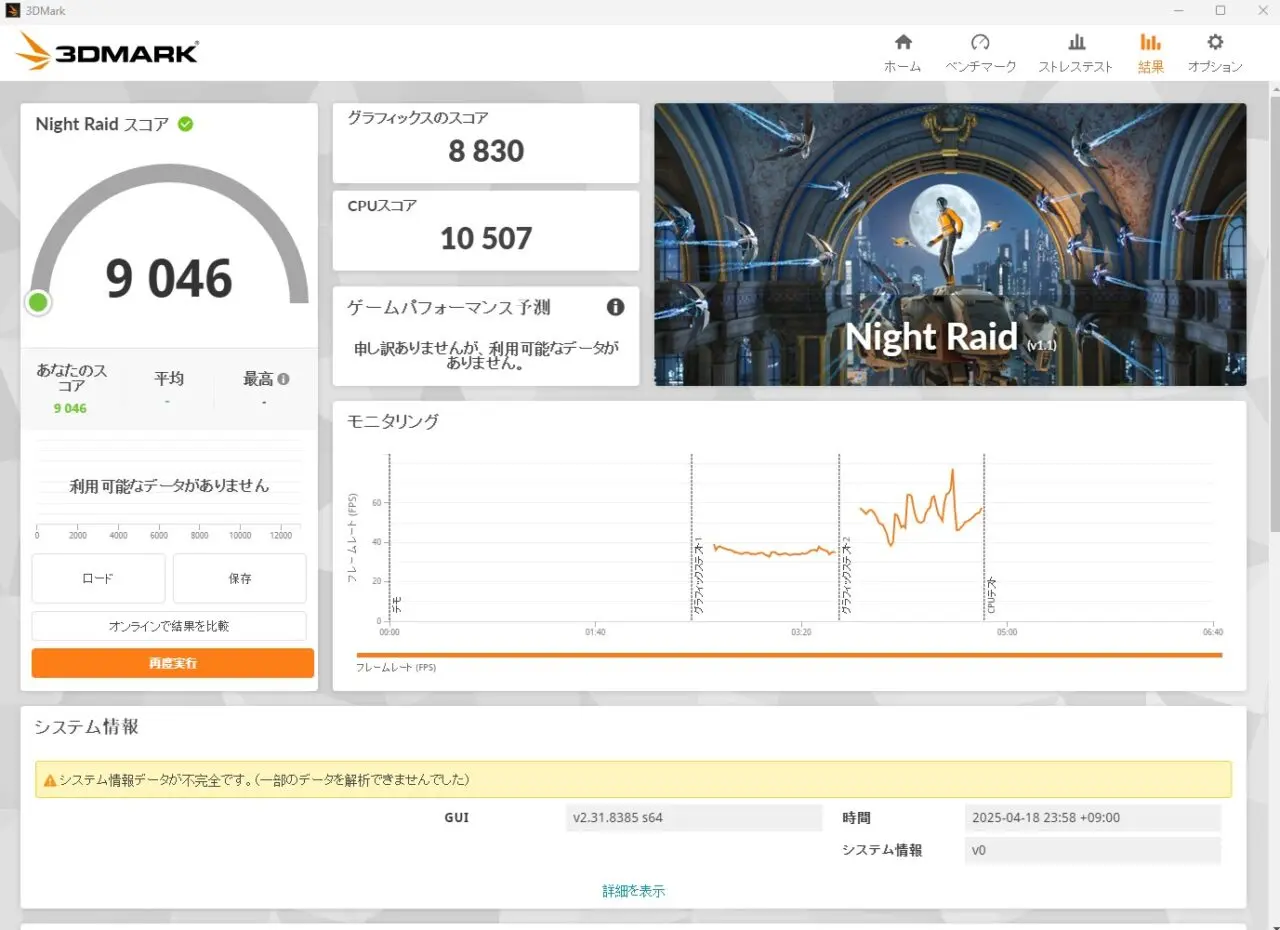The image size is (1280, 930).
Task: Click the オンラインで結果を比較 button
Action: click(x=169, y=626)
